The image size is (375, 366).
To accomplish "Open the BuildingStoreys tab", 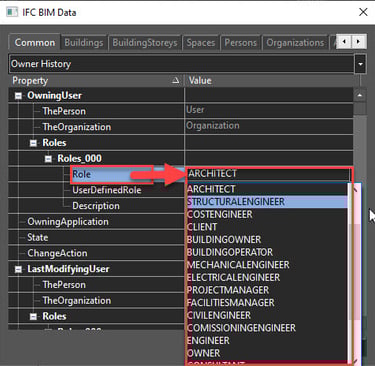I will 145,43.
